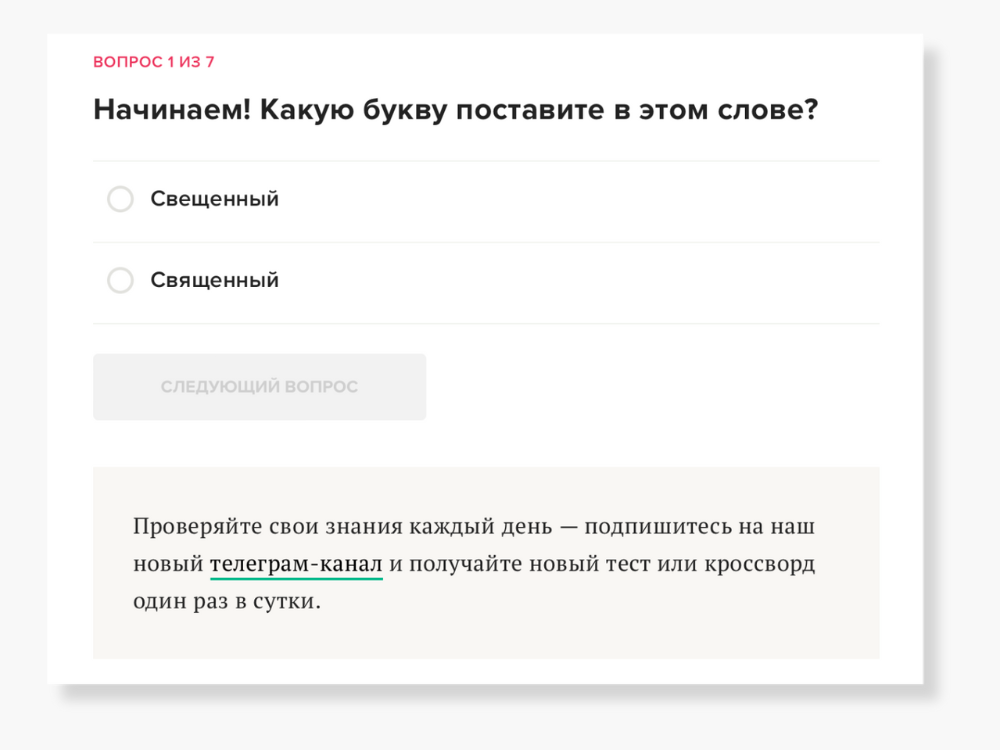Click the Вопрос 1 из 7 counter
Screen dimensions: 1000x750
[153, 62]
